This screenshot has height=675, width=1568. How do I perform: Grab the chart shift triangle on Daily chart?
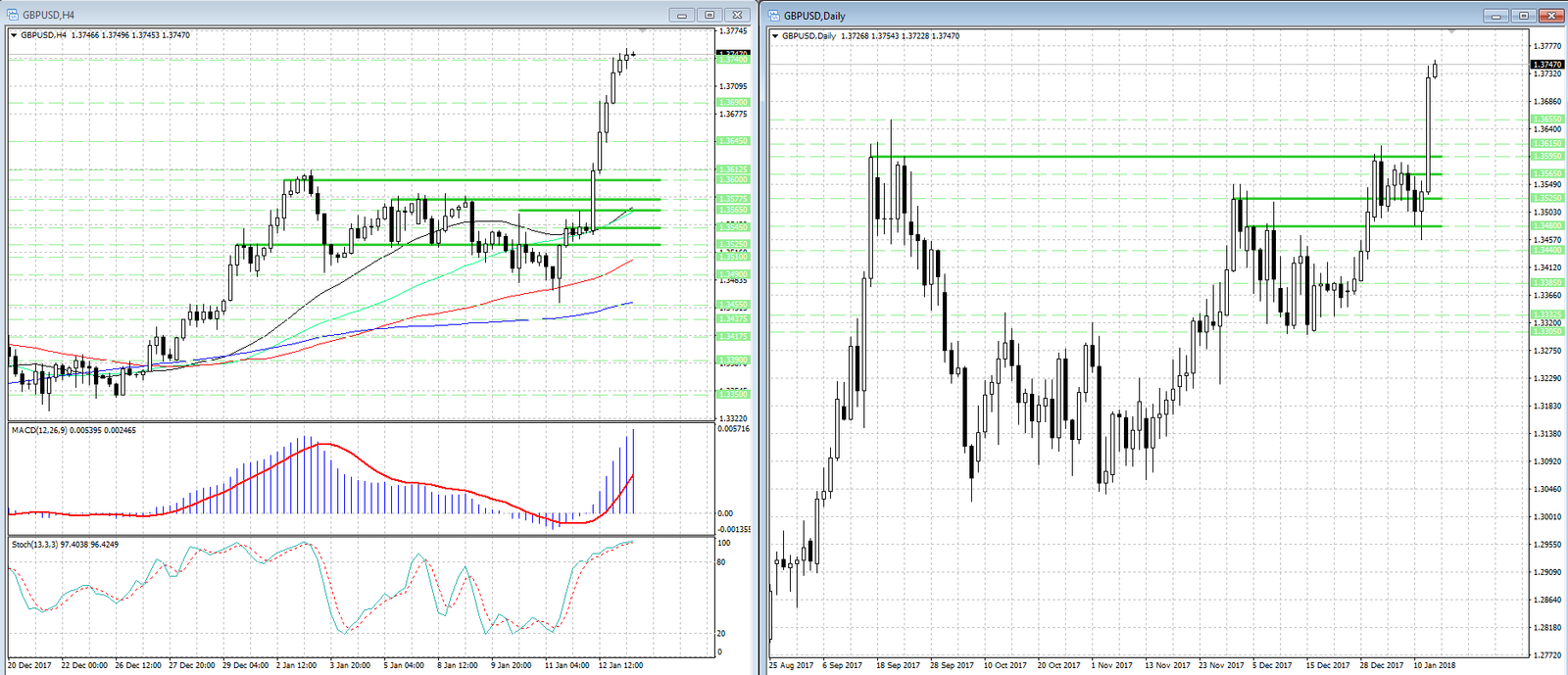pos(1452,32)
